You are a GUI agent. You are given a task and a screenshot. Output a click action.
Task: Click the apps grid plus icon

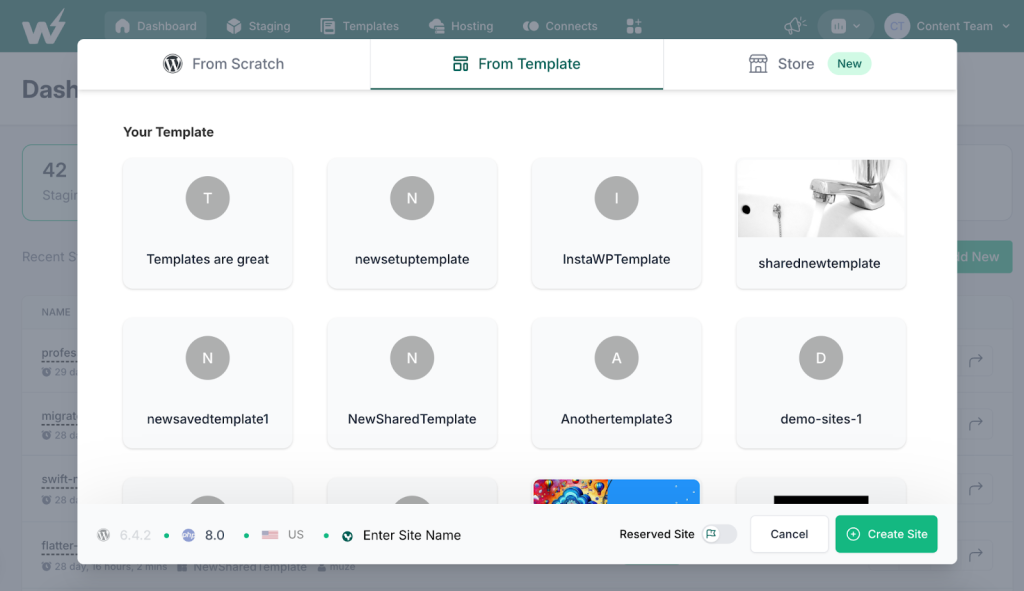[x=633, y=26]
